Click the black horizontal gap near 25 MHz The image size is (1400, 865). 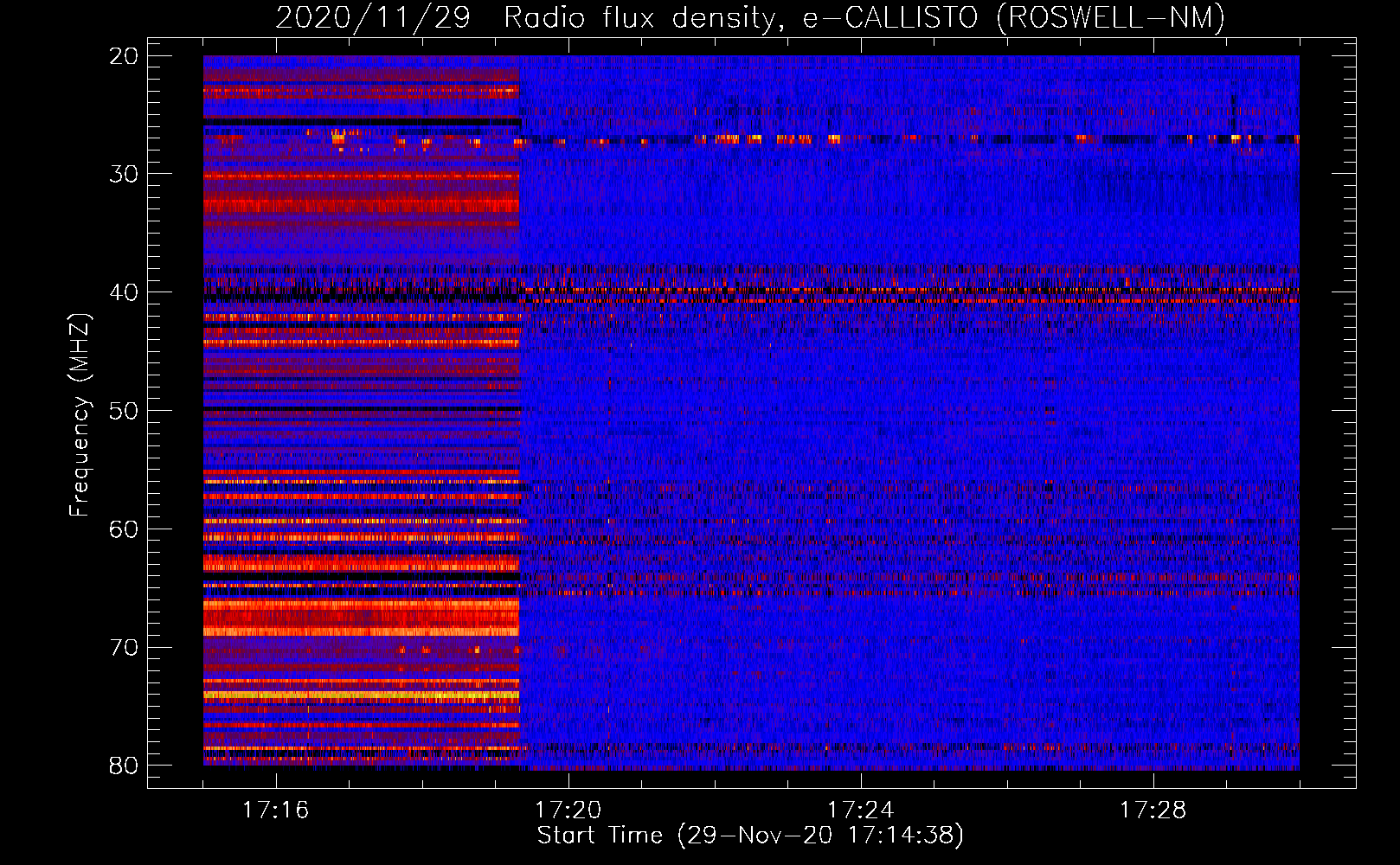[361, 122]
